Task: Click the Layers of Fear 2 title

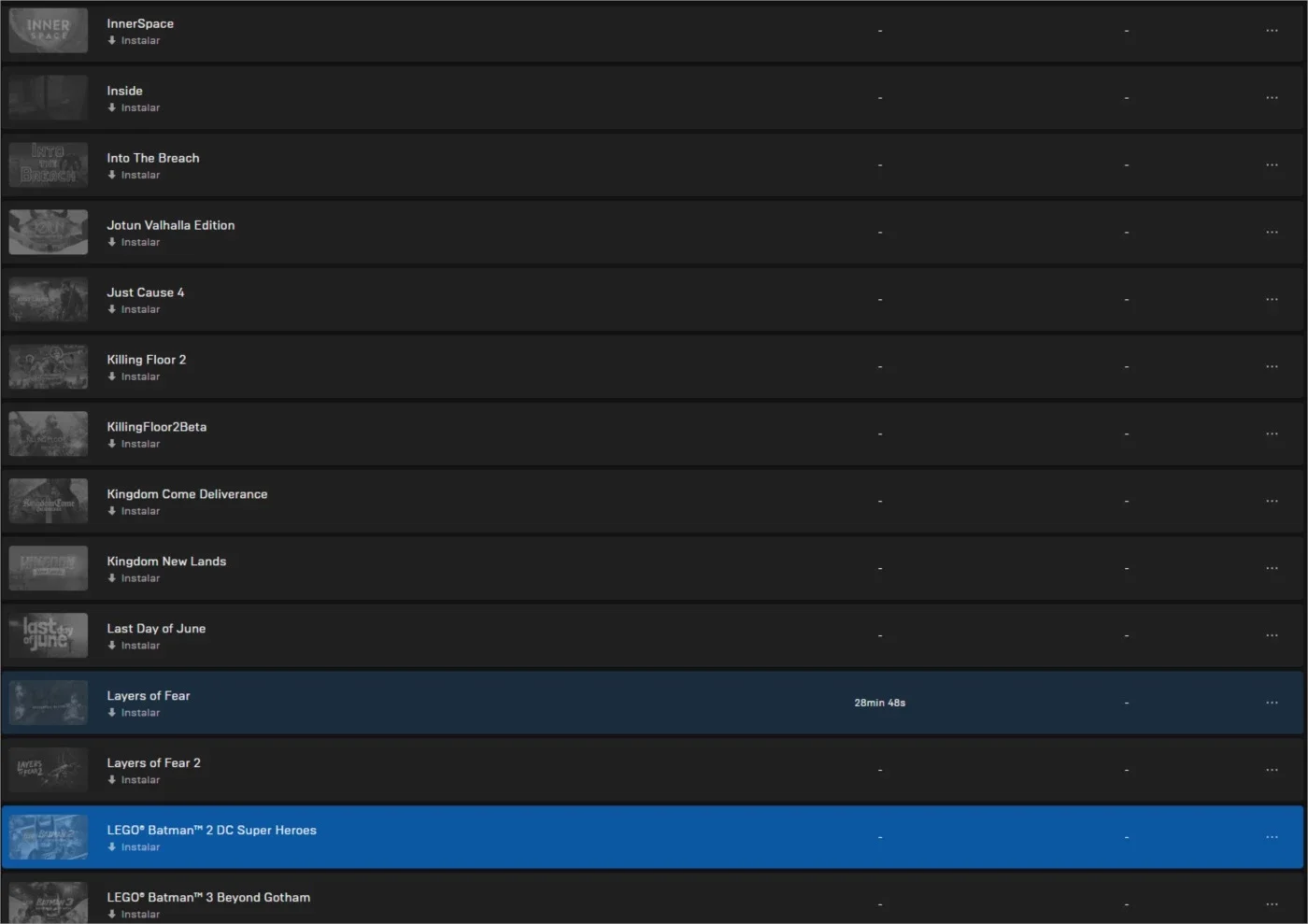Action: pyautogui.click(x=154, y=763)
